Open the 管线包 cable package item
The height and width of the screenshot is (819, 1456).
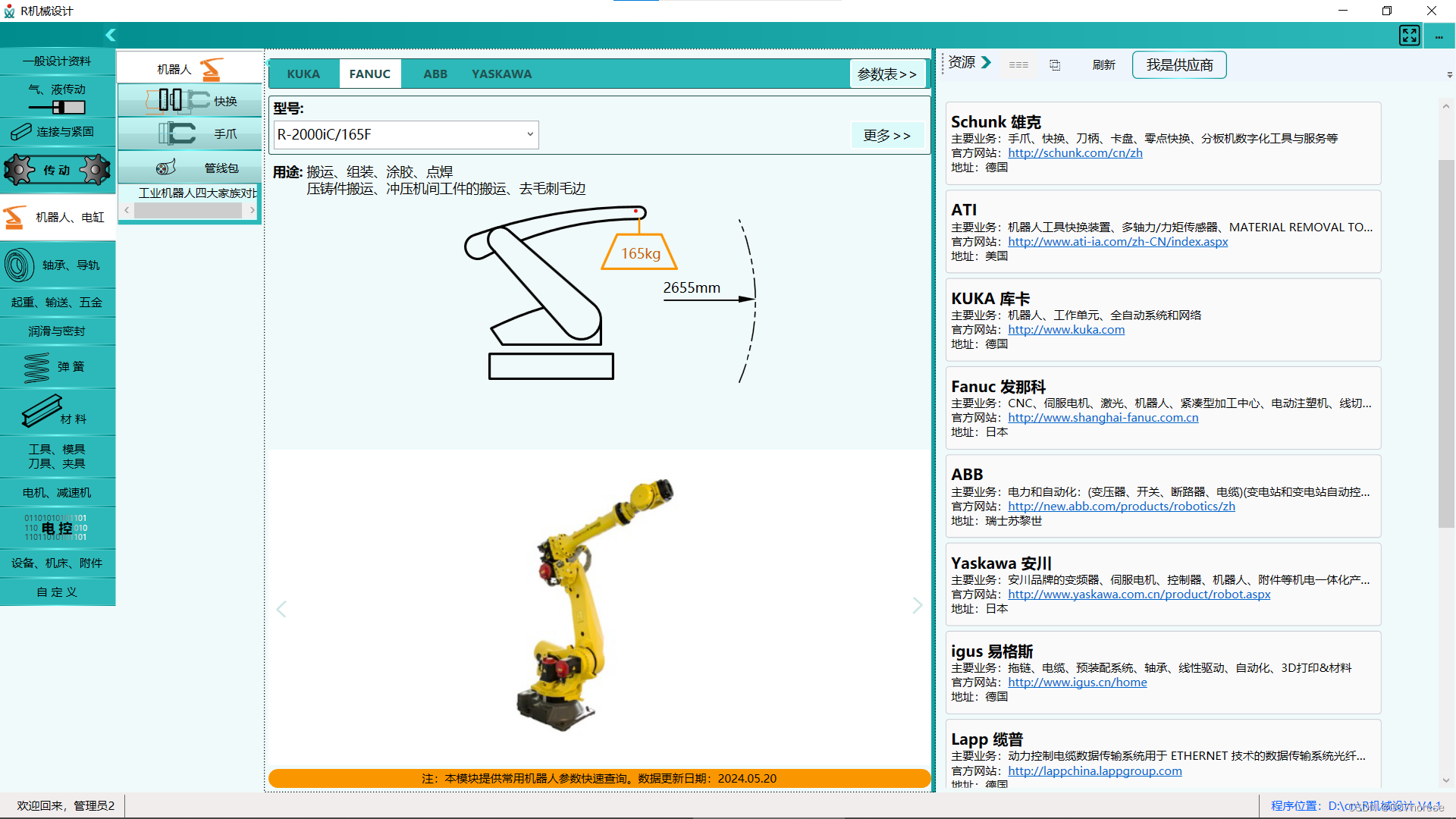pos(190,168)
